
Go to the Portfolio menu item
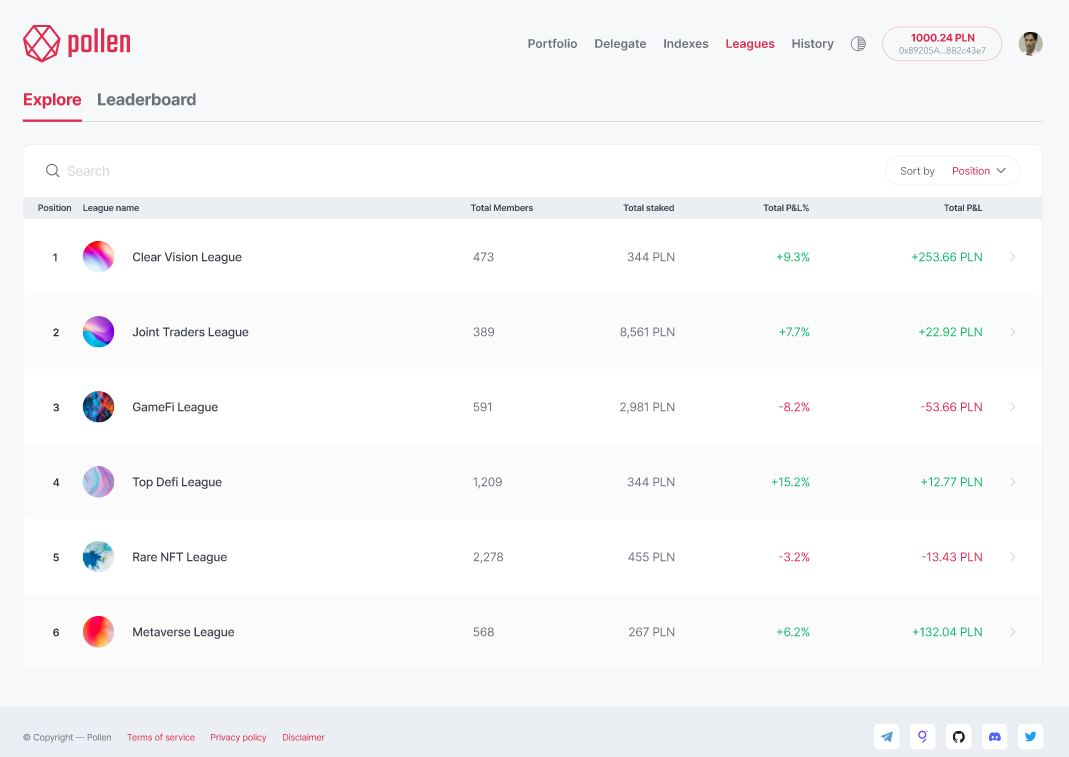[x=552, y=44]
